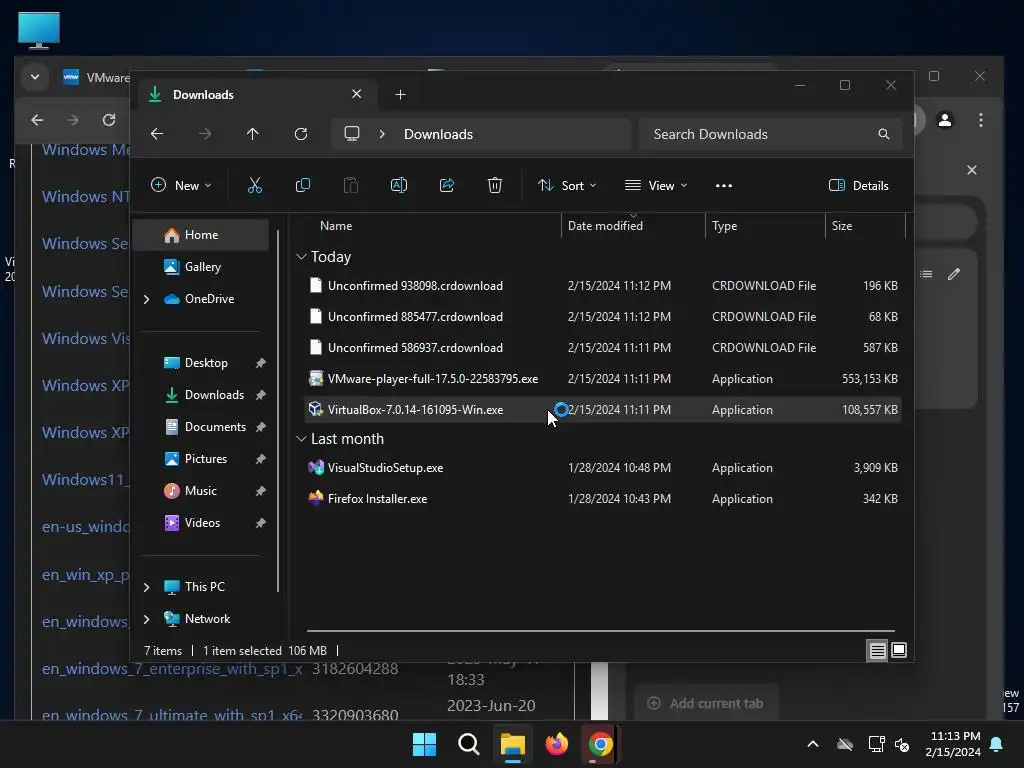Unpin Documents via its pin icon

[x=261, y=427]
